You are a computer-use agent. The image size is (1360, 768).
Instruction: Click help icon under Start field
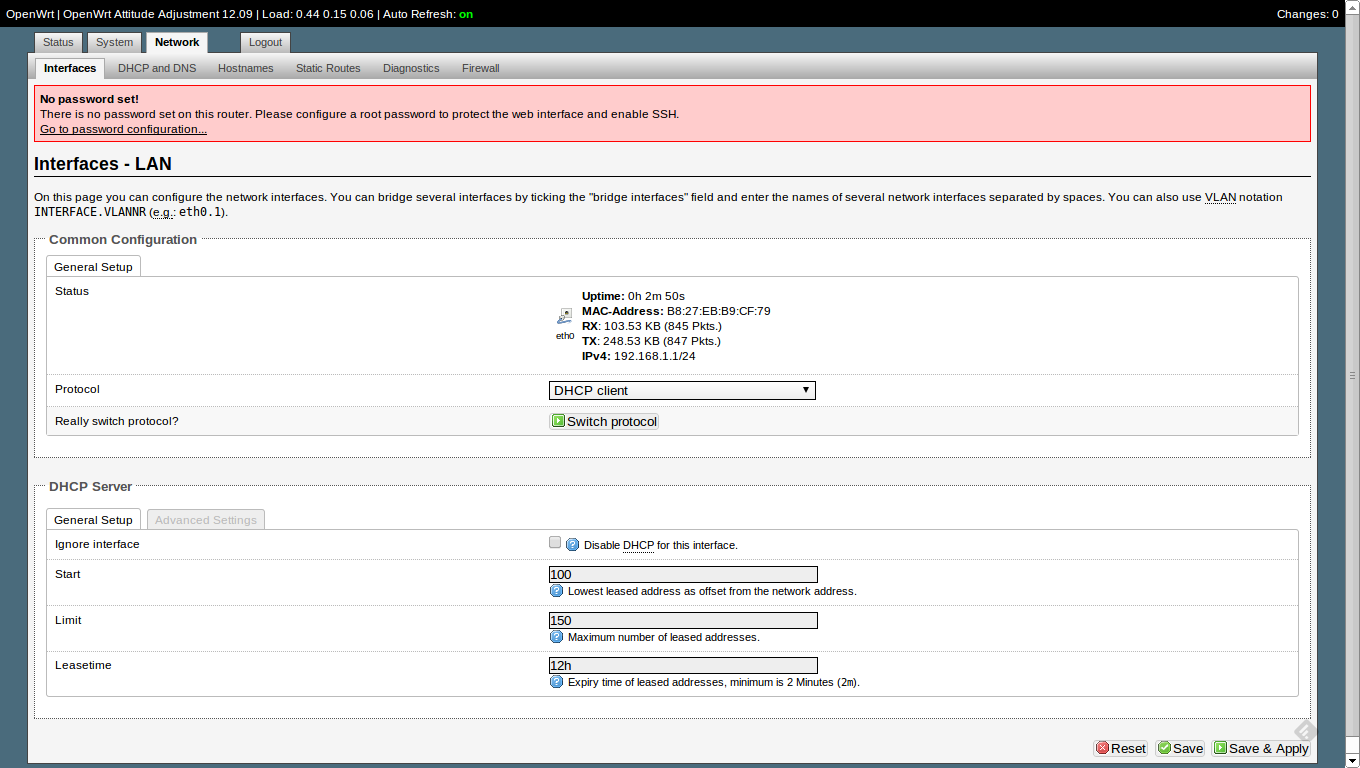click(557, 591)
